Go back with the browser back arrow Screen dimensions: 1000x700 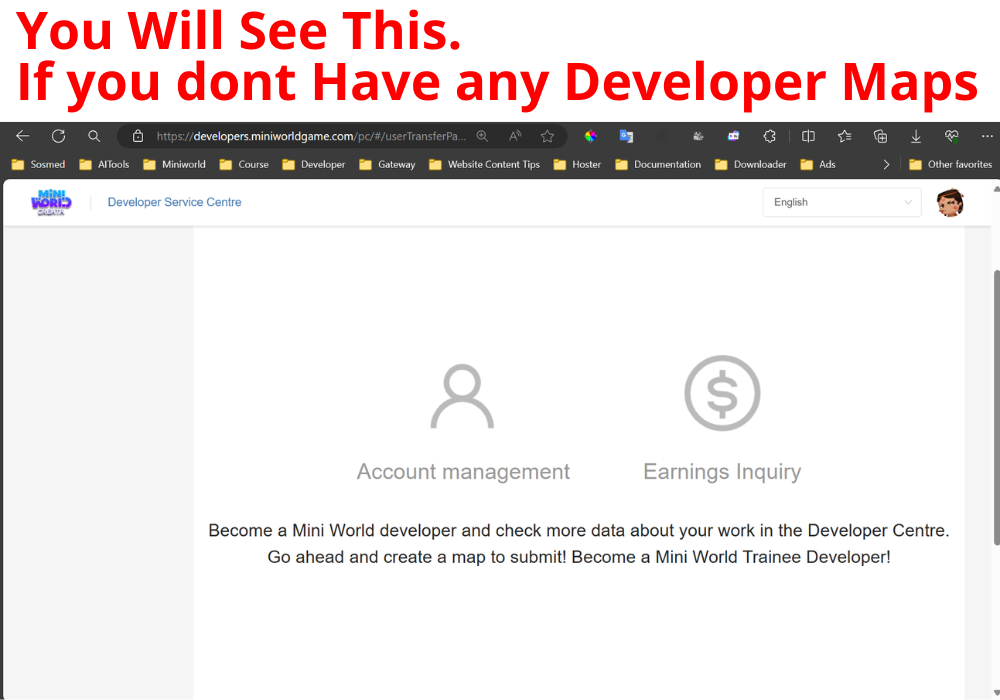point(23,136)
